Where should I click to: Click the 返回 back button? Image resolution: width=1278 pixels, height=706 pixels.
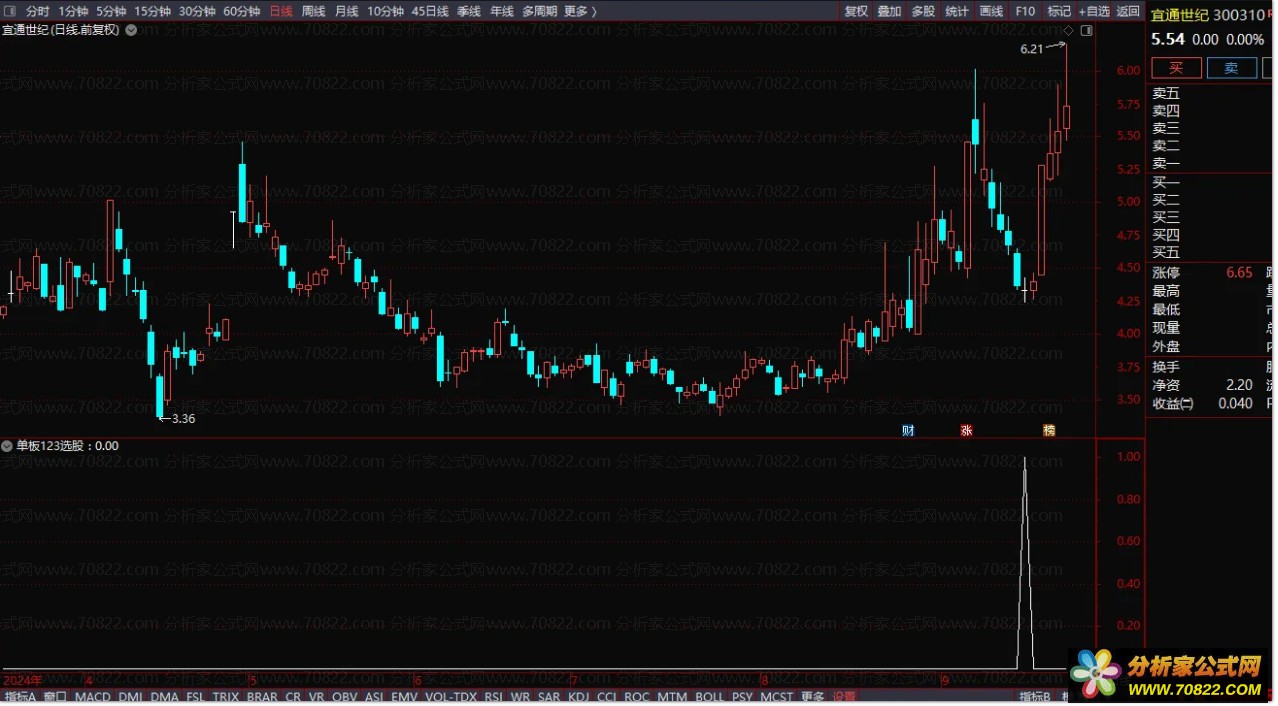click(1128, 11)
